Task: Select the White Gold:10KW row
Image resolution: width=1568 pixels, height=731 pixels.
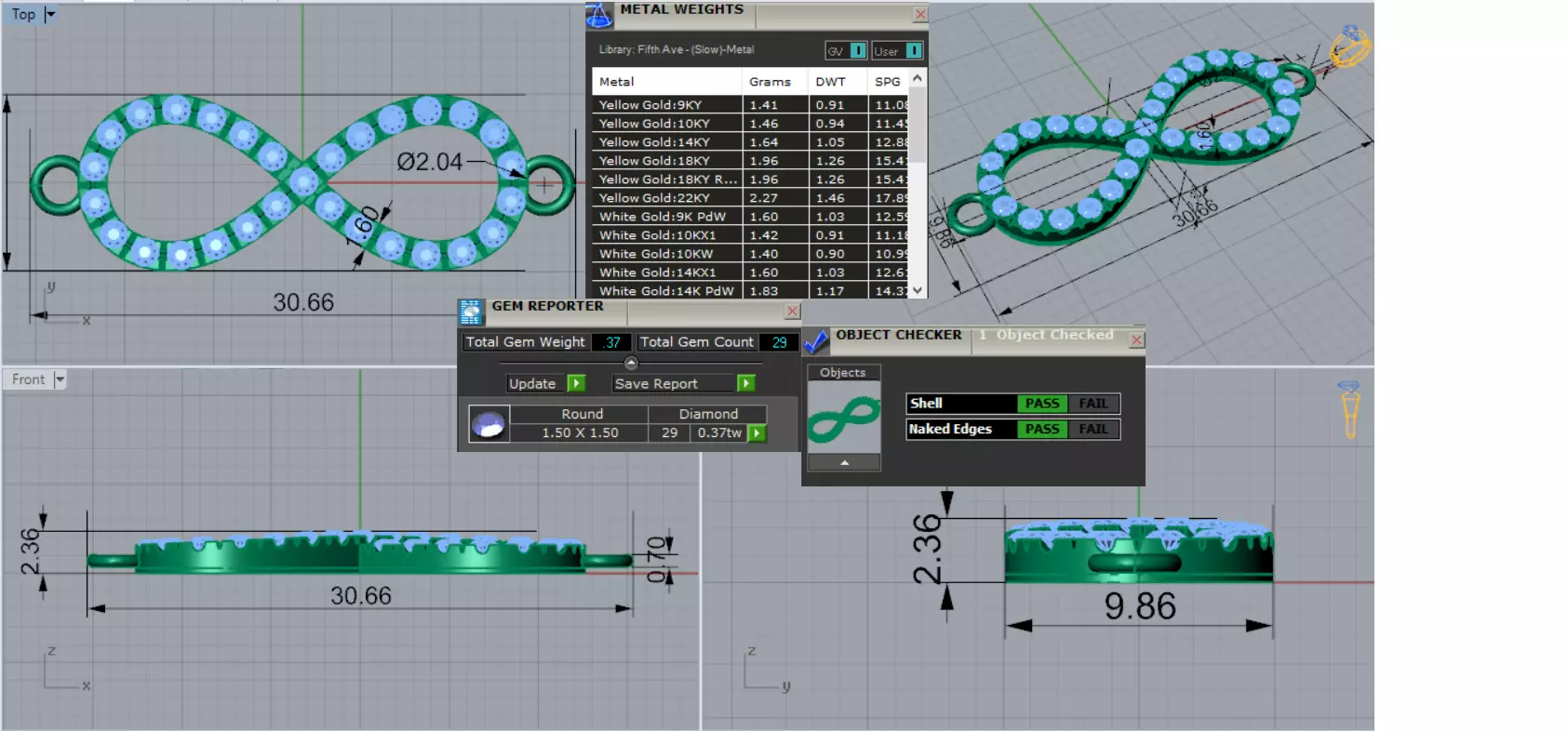Action: [750, 254]
